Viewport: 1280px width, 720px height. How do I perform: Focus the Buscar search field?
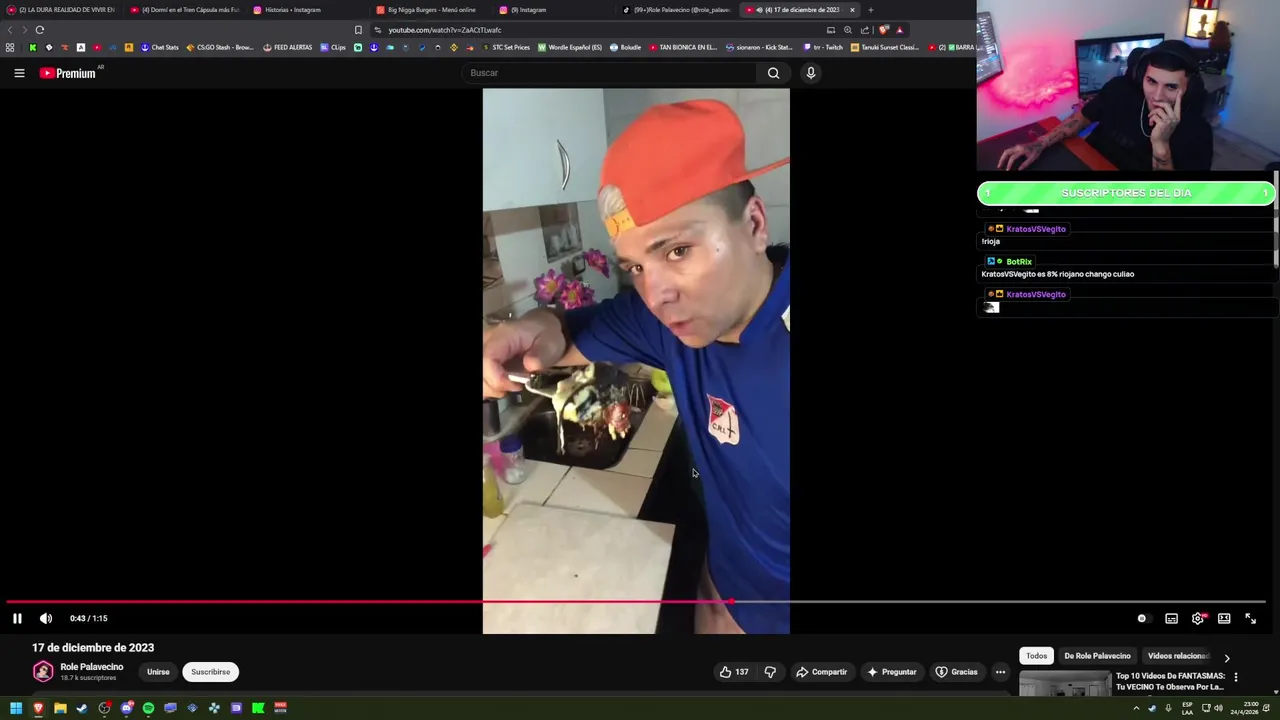610,73
